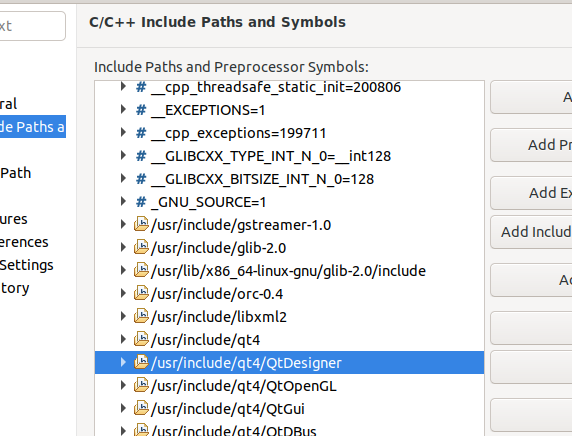This screenshot has height=436, width=572.
Task: Click the include folder icon for /usr/include/libxml2
Action: coord(141,316)
